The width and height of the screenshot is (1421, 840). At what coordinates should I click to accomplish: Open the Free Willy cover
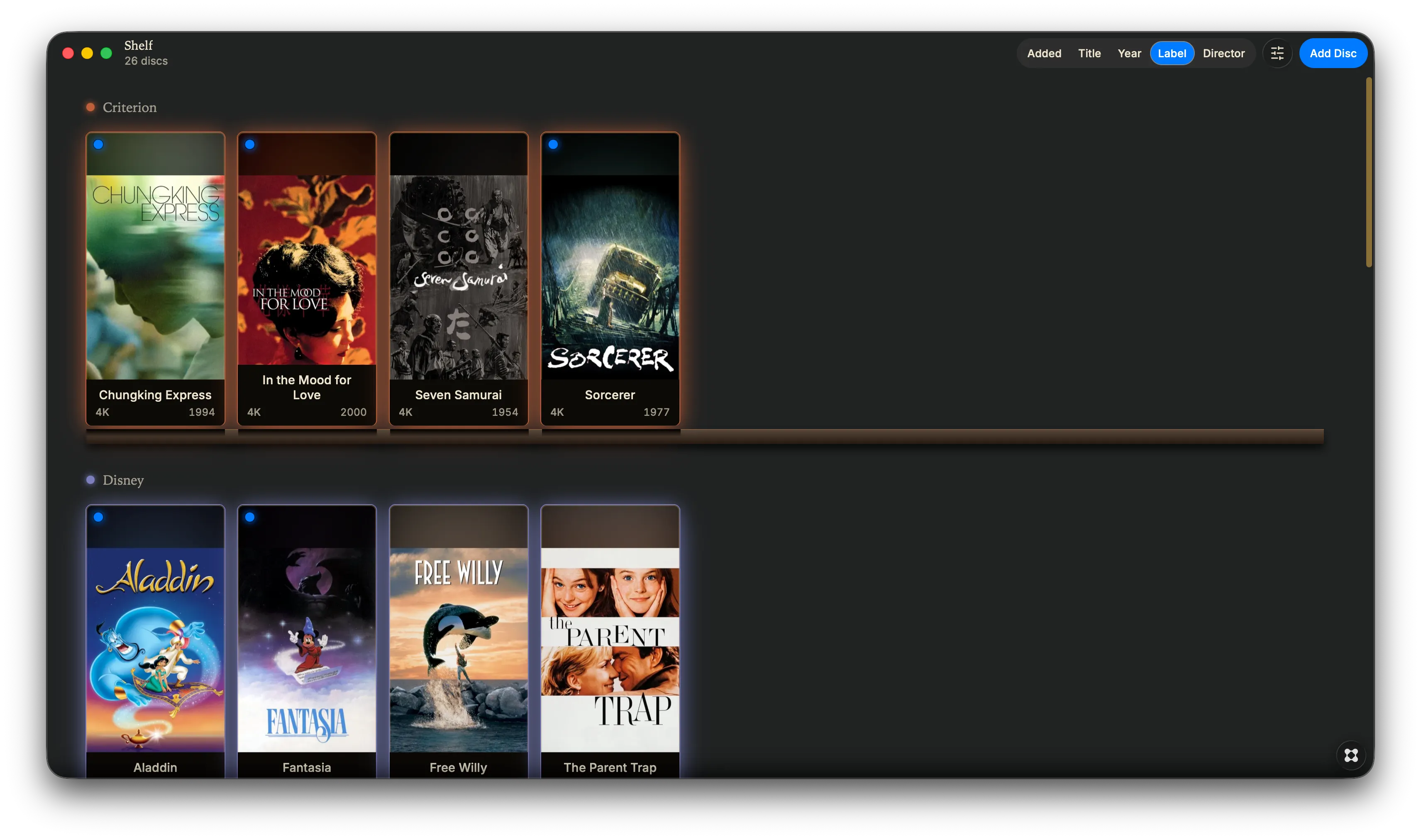[459, 650]
